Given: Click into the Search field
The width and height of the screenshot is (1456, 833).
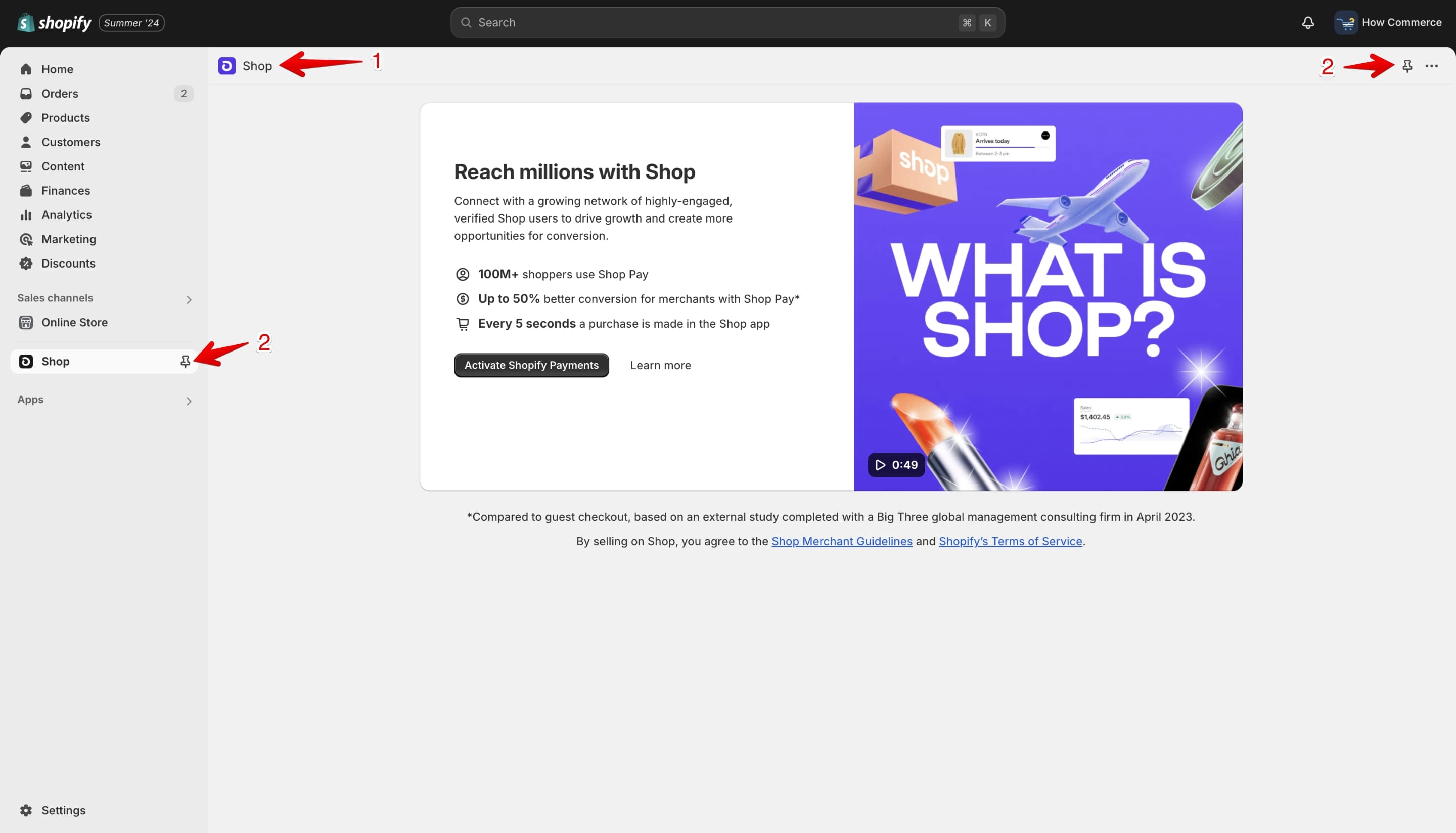Looking at the screenshot, I should (727, 23).
